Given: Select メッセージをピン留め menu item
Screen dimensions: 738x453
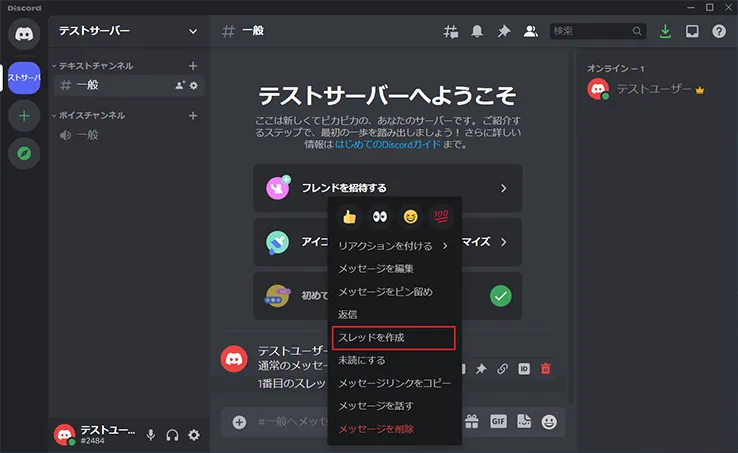Looking at the screenshot, I should [x=394, y=291].
